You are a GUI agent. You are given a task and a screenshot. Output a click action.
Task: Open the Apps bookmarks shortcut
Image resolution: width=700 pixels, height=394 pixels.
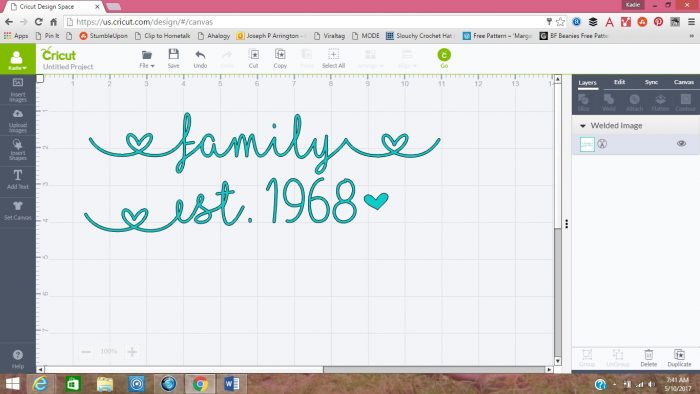[x=16, y=36]
